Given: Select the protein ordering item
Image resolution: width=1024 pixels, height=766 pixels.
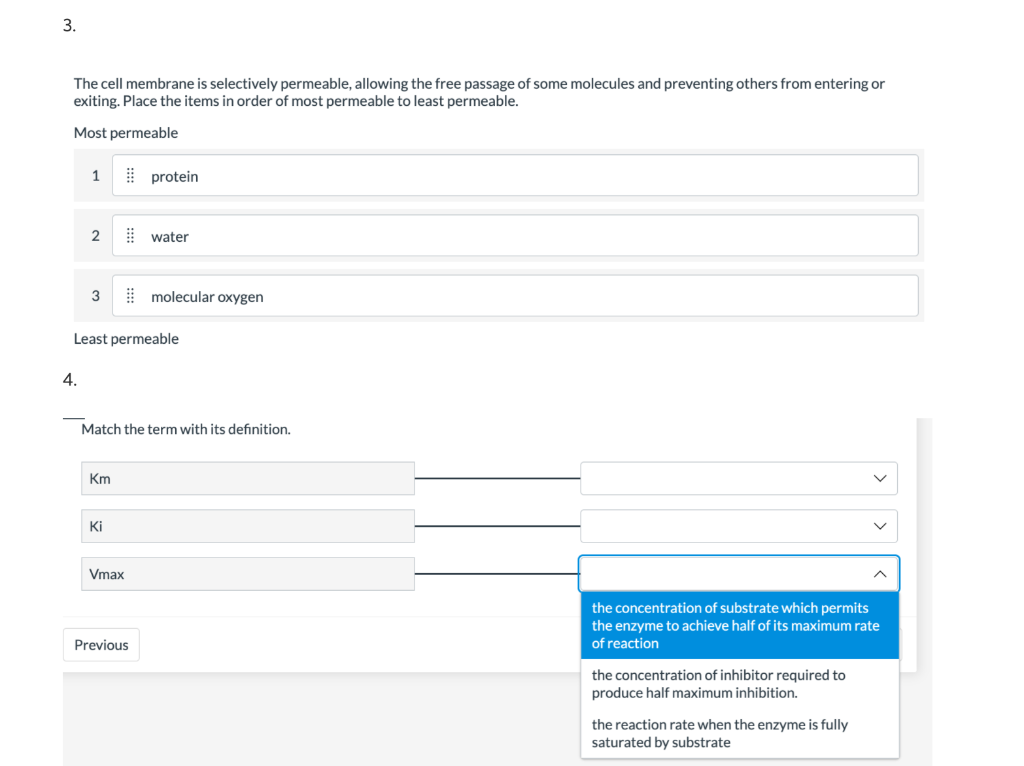Looking at the screenshot, I should click(x=515, y=176).
